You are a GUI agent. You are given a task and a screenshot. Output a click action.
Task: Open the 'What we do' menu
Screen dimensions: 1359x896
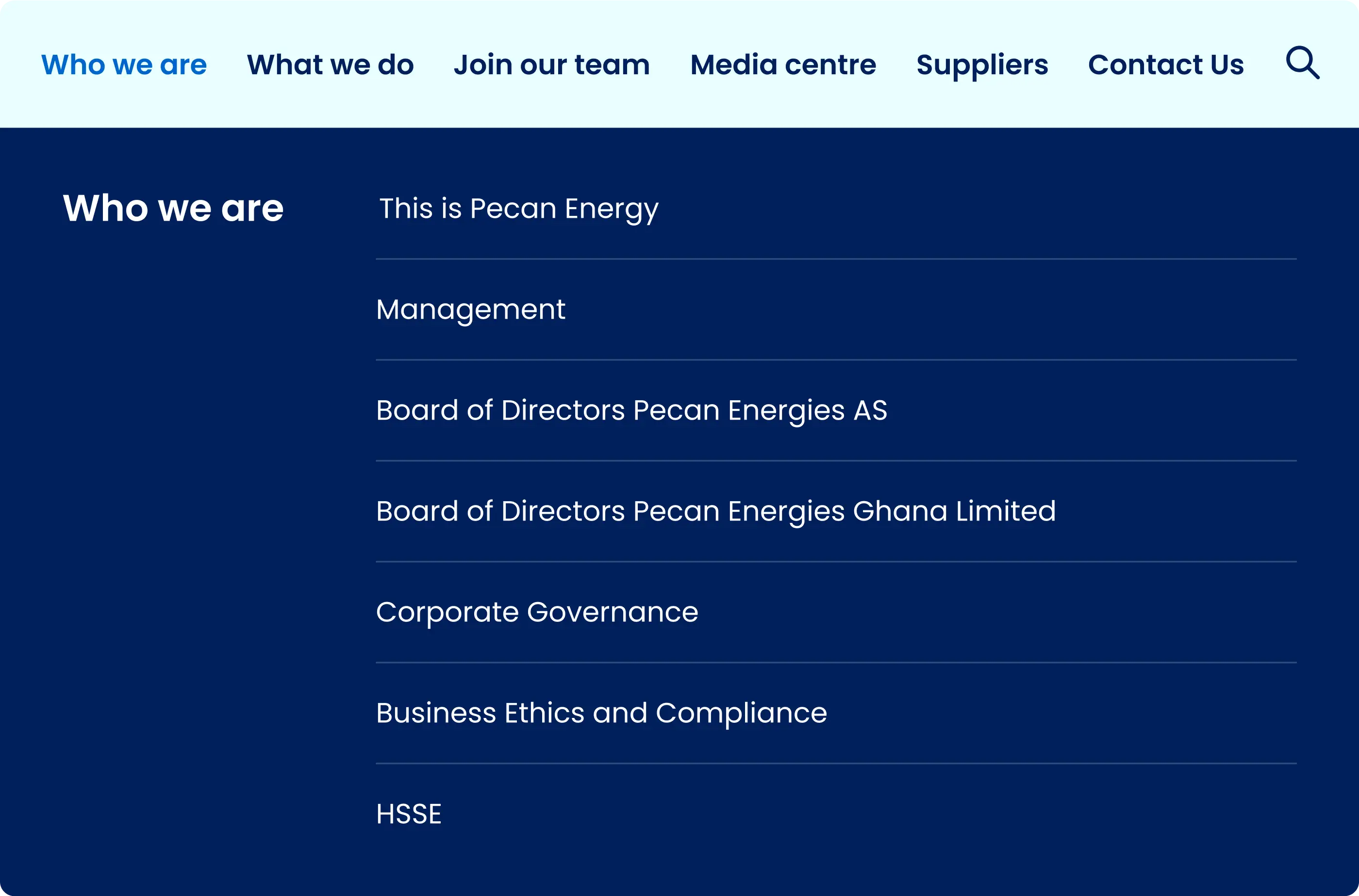330,65
